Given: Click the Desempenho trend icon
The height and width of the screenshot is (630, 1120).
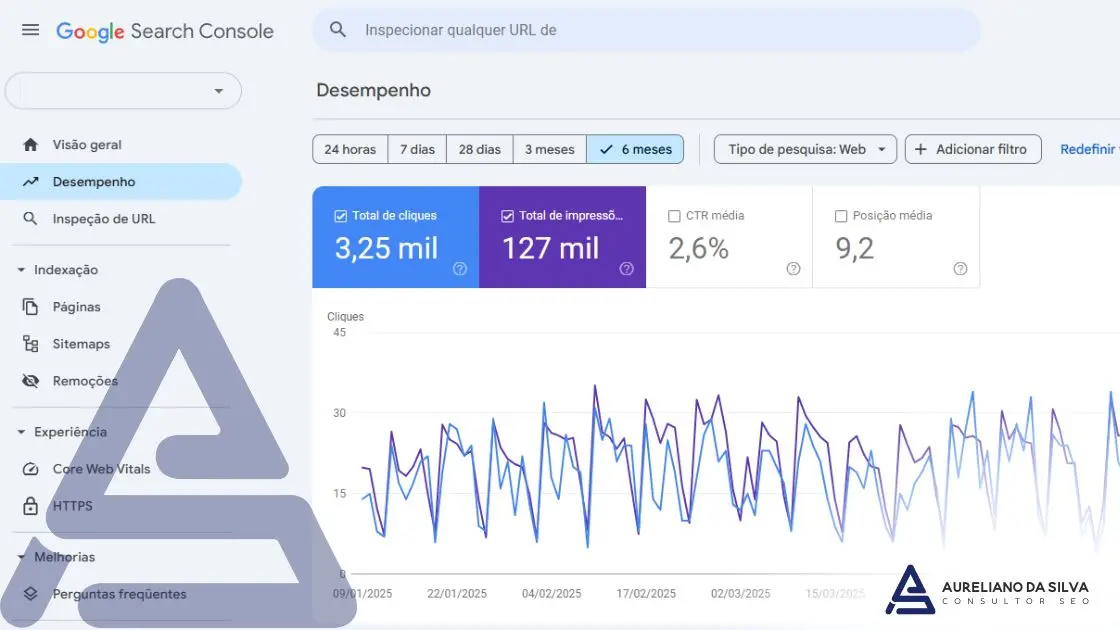Looking at the screenshot, I should [30, 182].
